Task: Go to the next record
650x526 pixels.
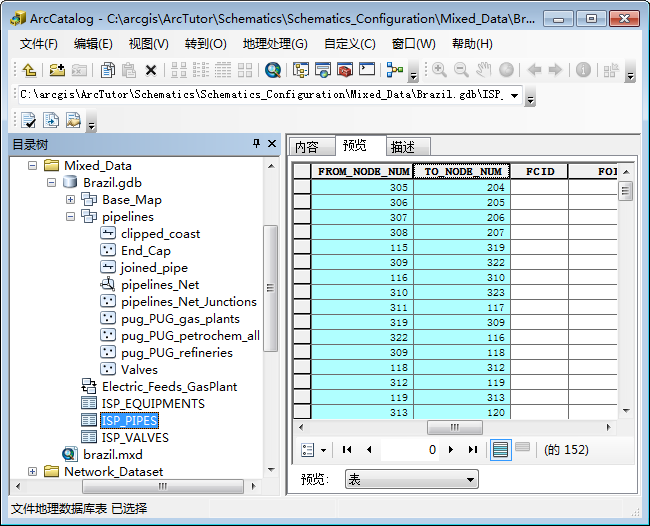Action: [x=451, y=450]
